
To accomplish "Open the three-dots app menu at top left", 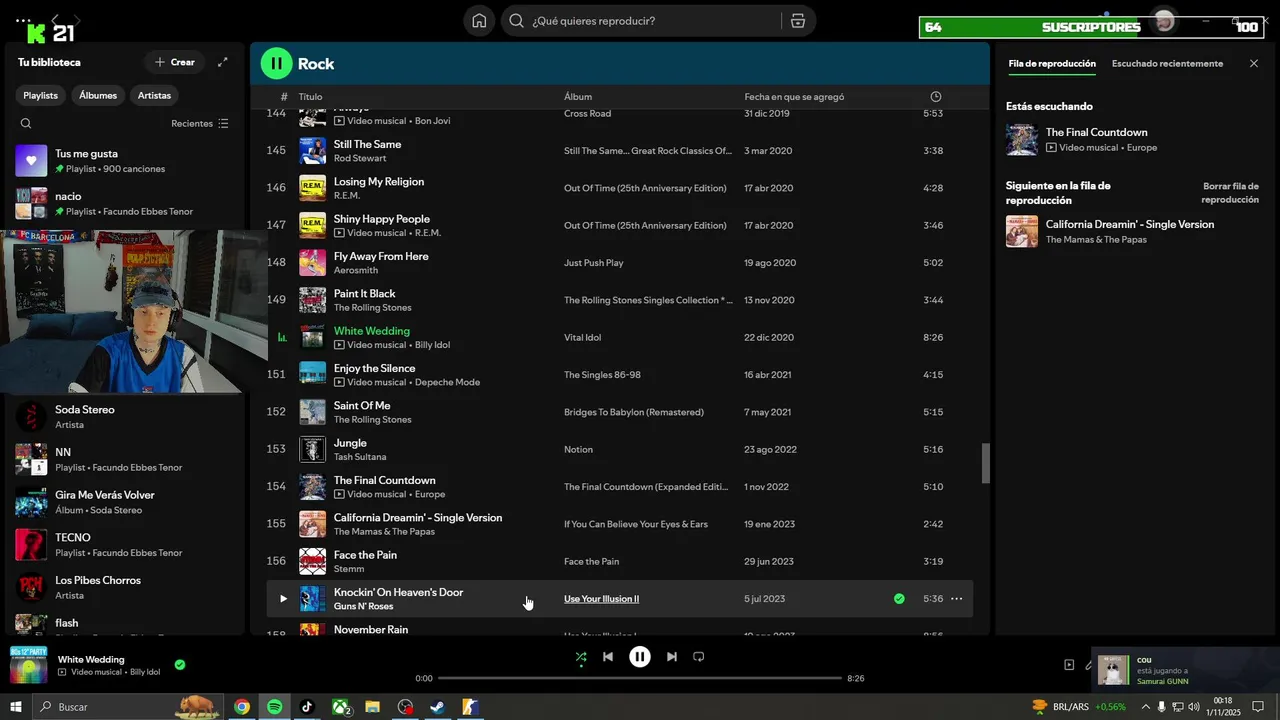I will pos(22,20).
